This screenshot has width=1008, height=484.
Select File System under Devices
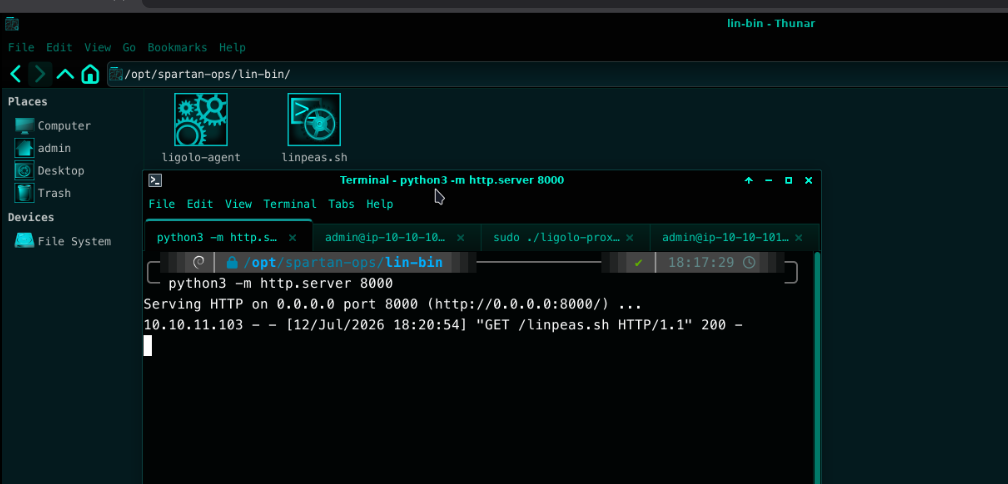63,242
